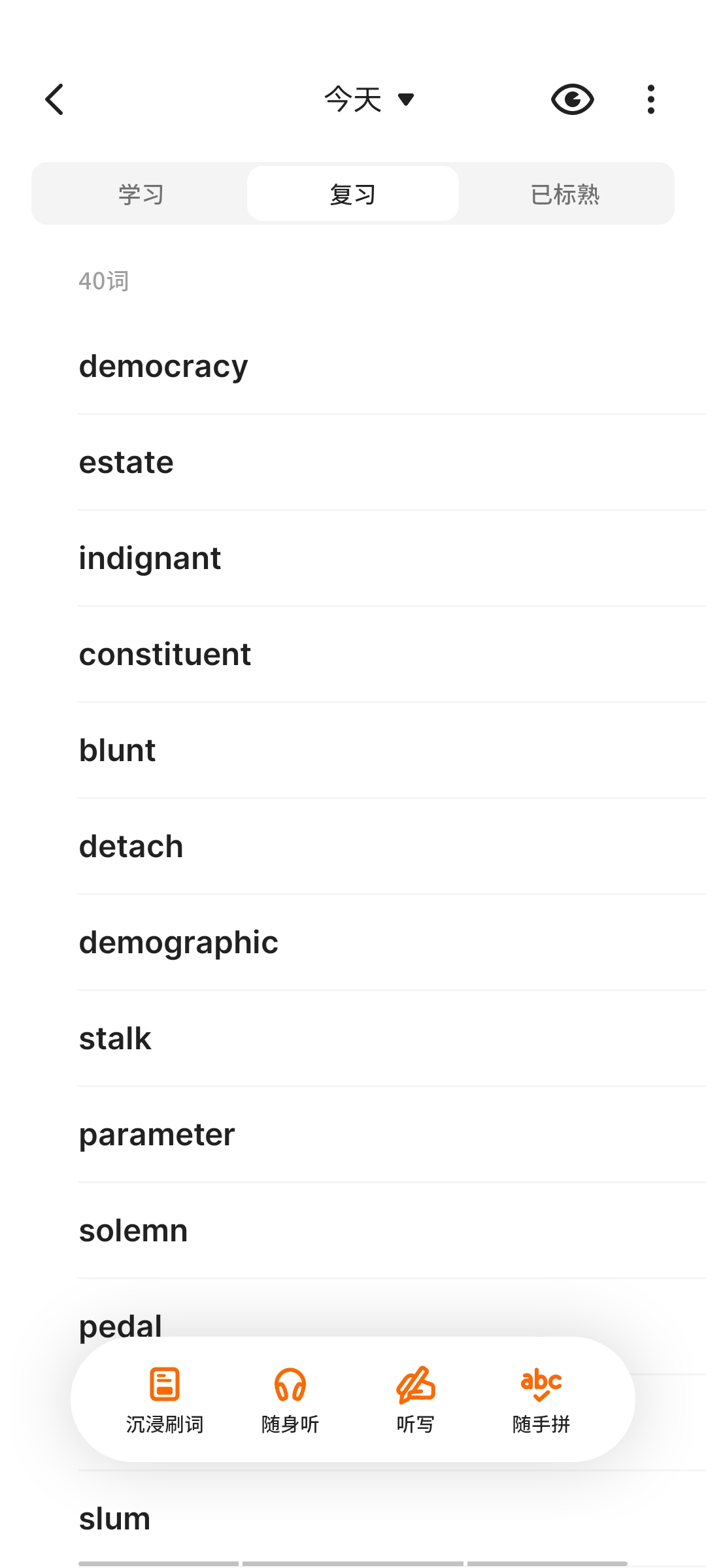The image size is (706, 1568).
Task: Open the "solemn" word entry
Action: coord(133,1231)
